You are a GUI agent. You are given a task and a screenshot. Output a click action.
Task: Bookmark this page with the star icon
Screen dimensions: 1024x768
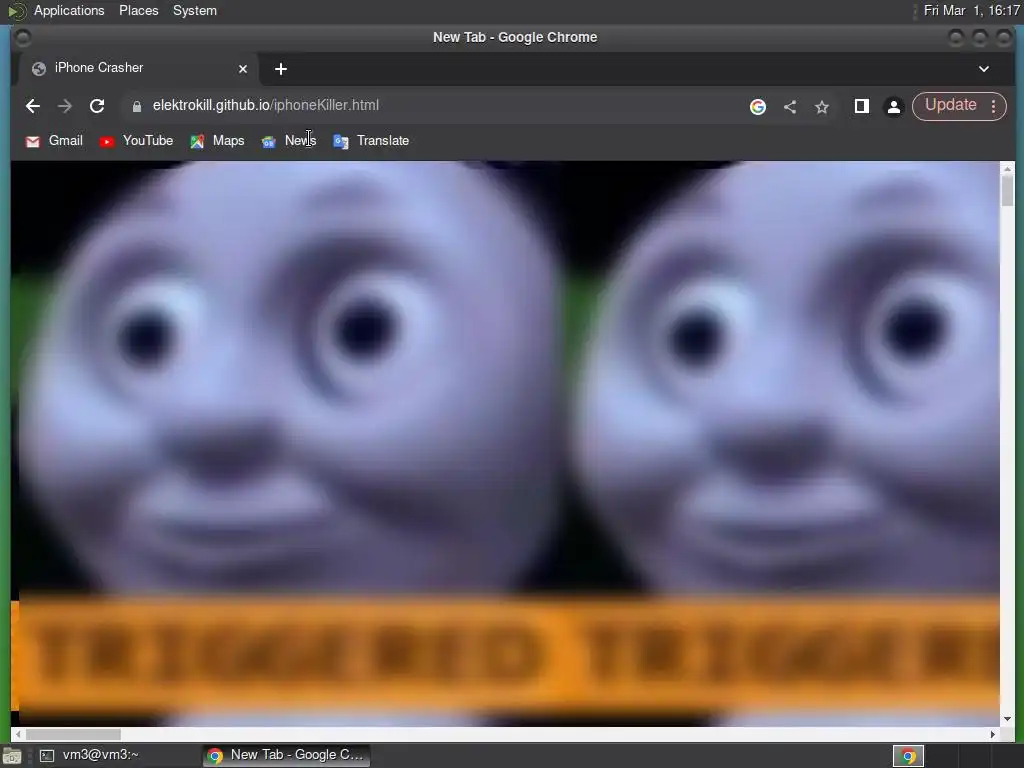tap(822, 106)
